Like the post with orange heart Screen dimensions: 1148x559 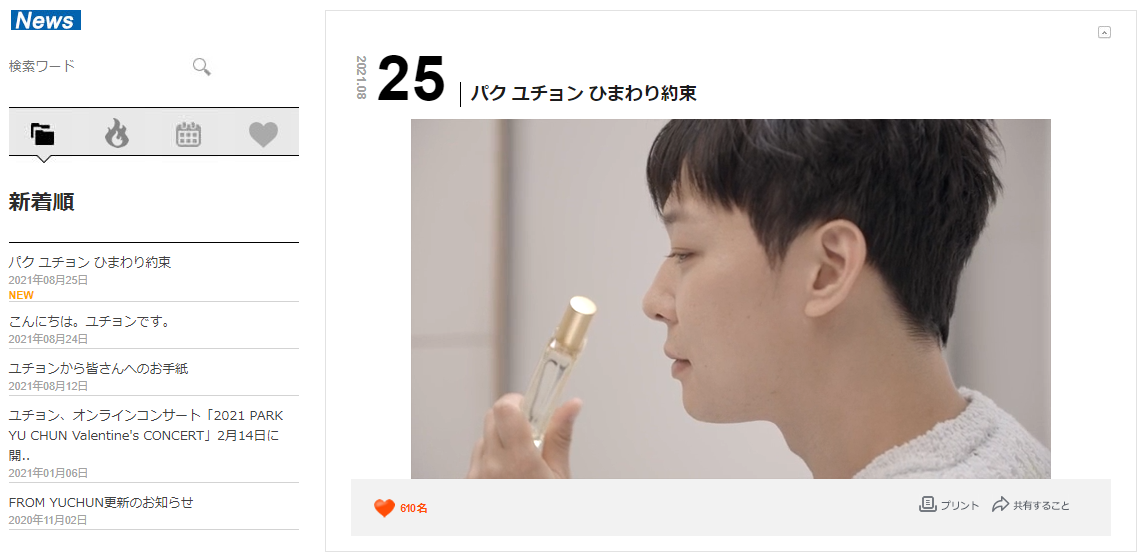384,508
